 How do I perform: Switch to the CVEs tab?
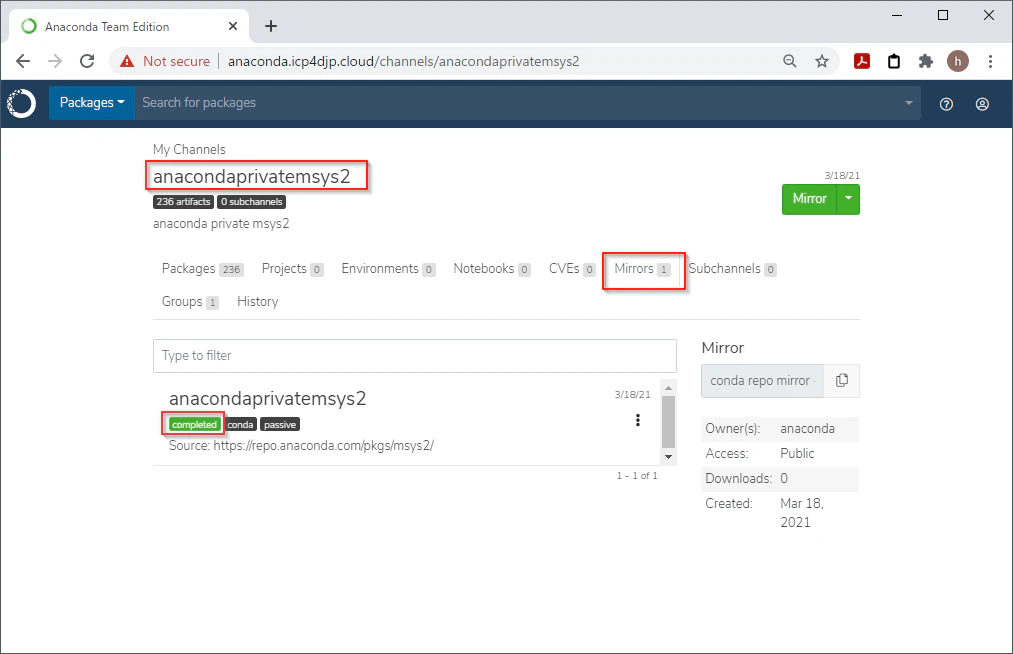[572, 269]
